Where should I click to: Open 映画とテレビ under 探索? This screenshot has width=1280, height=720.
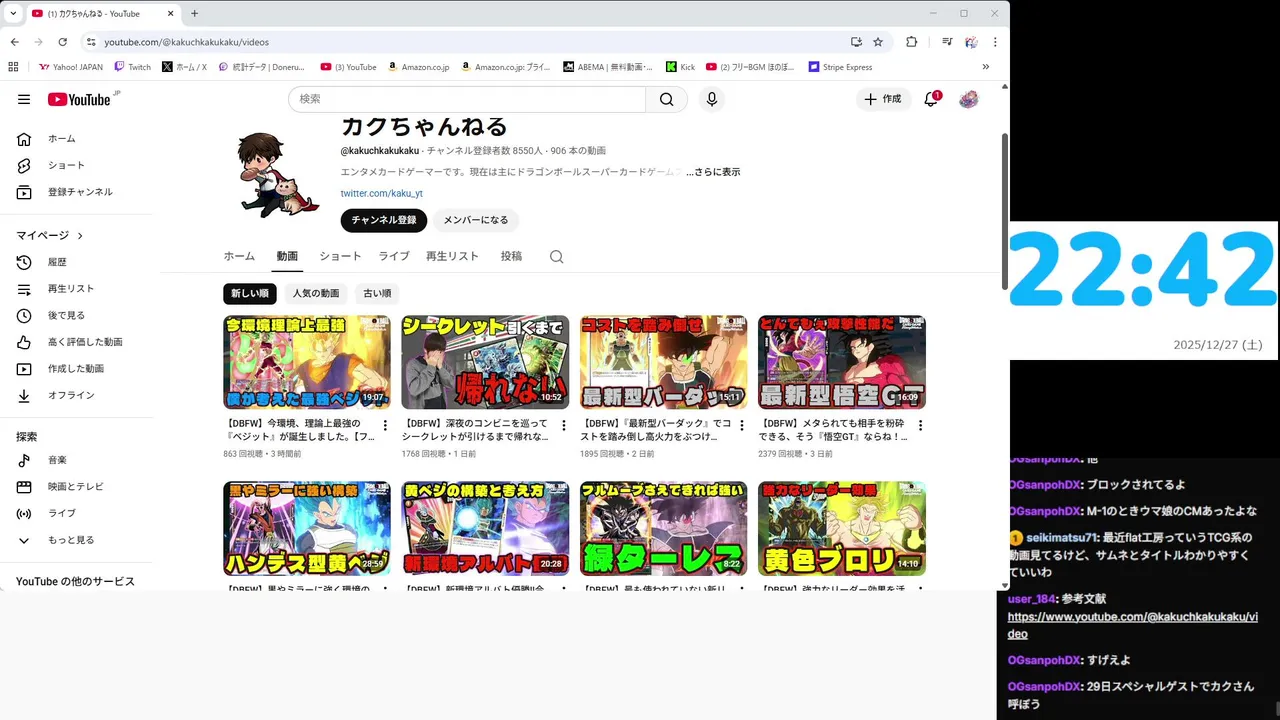click(x=77, y=486)
